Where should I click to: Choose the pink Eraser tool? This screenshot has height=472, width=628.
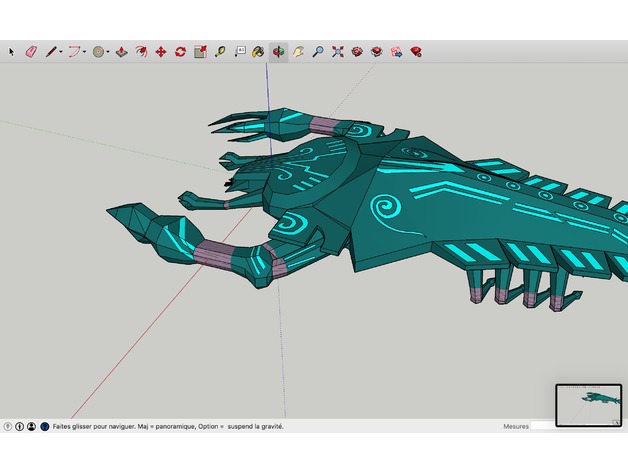click(30, 51)
